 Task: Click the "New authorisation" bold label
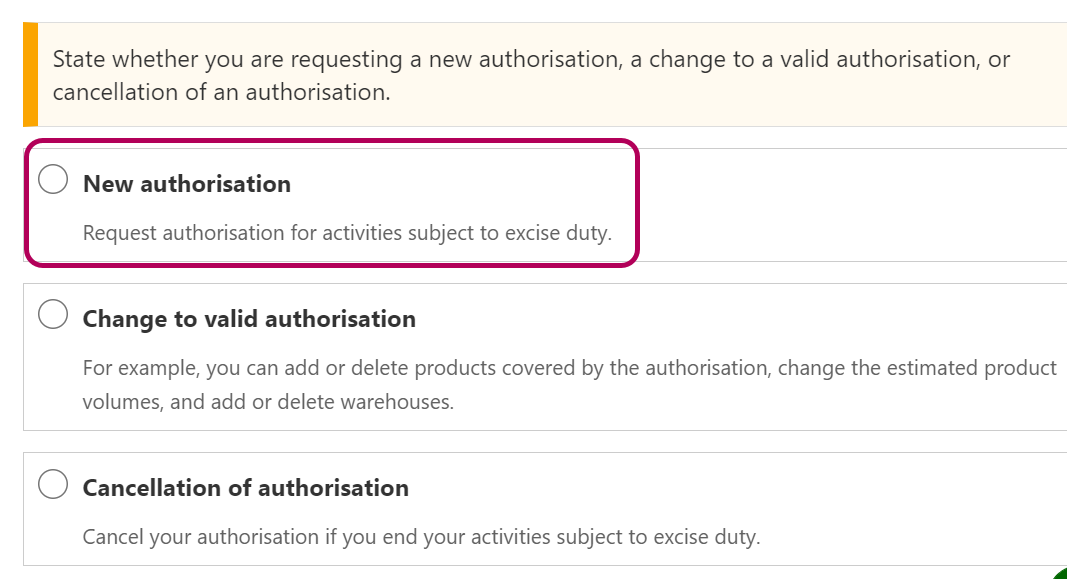(187, 184)
